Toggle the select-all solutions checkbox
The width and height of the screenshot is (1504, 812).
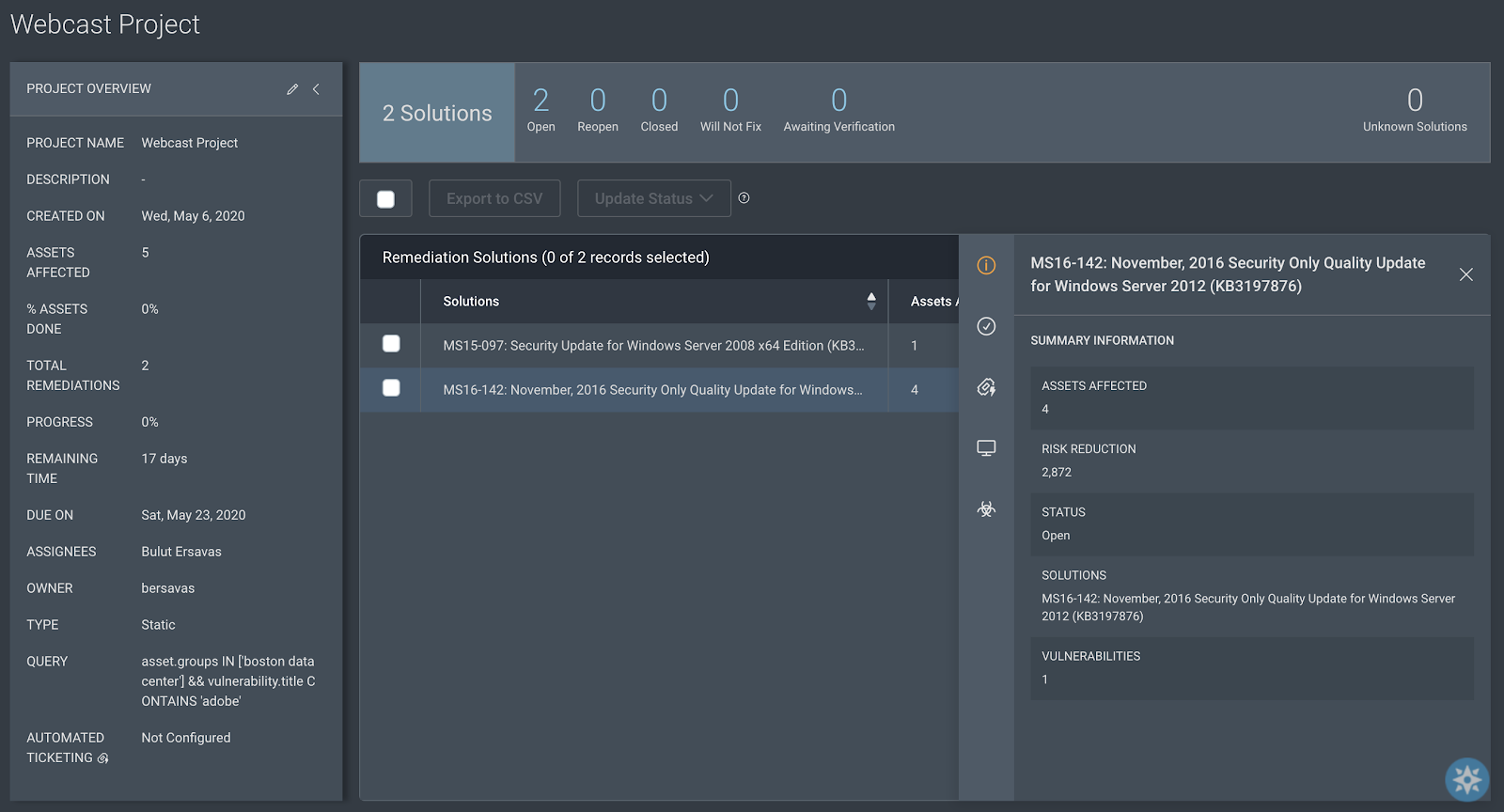coord(385,199)
